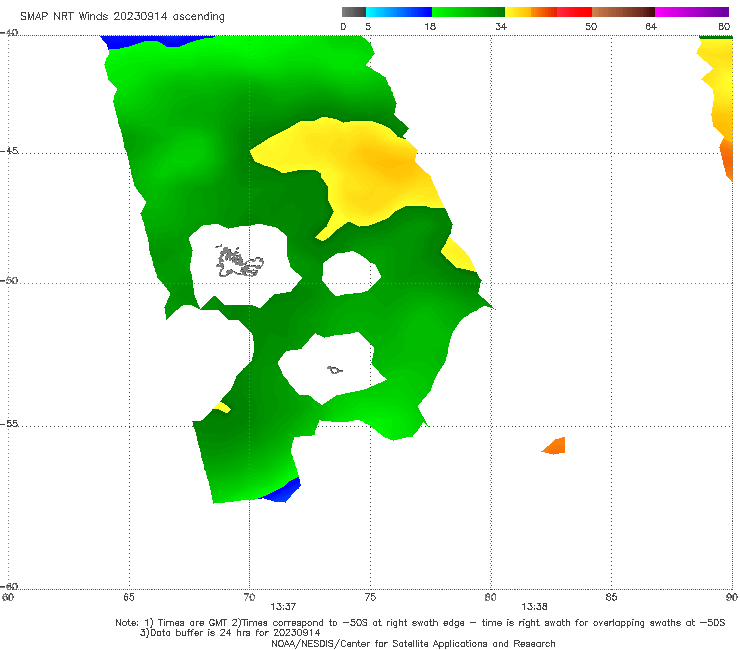Click the swath time label '13:38'
Viewport: 740px width, 650px height.
click(534, 607)
